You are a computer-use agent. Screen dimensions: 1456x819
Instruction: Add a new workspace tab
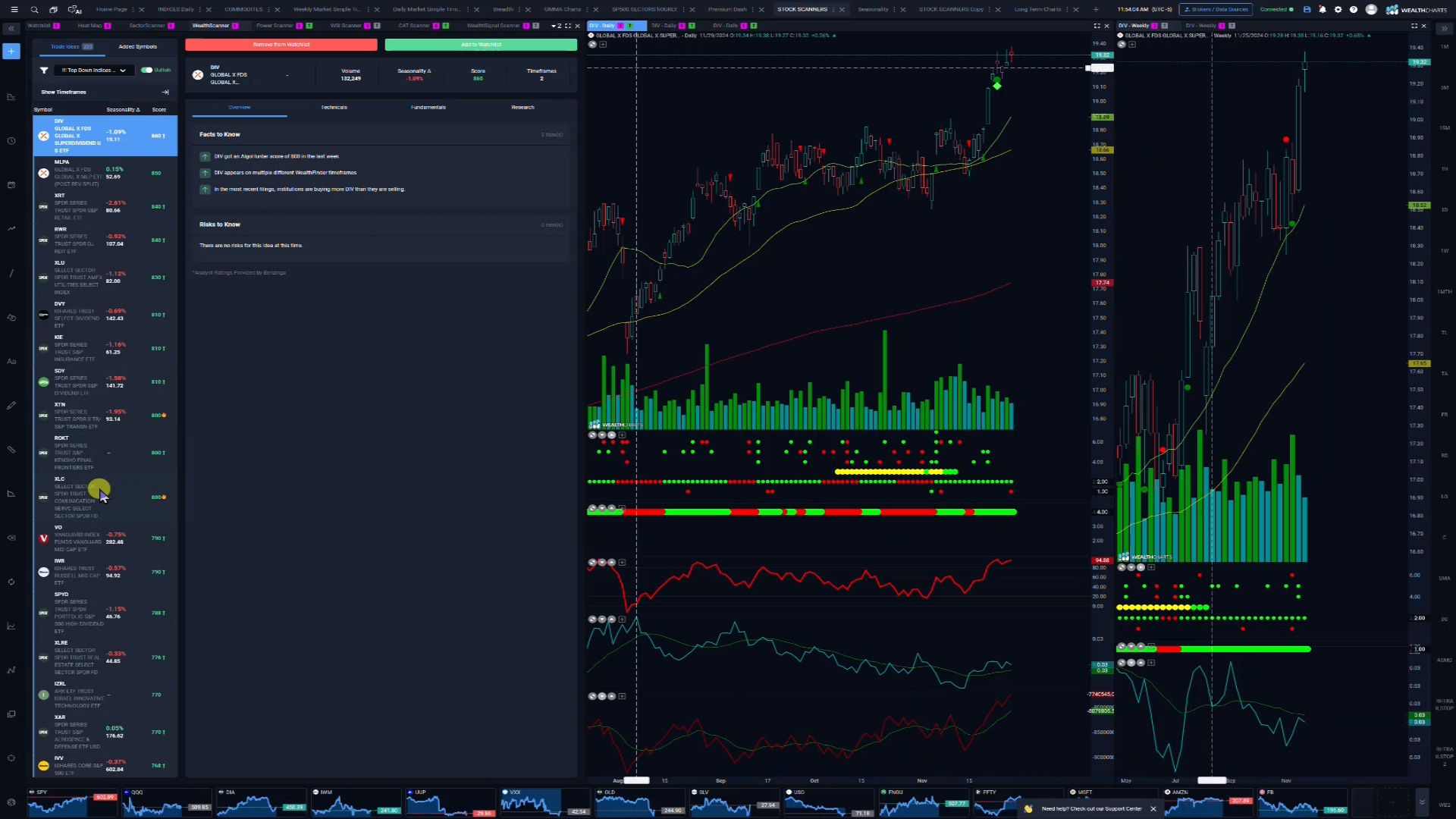point(1096,10)
